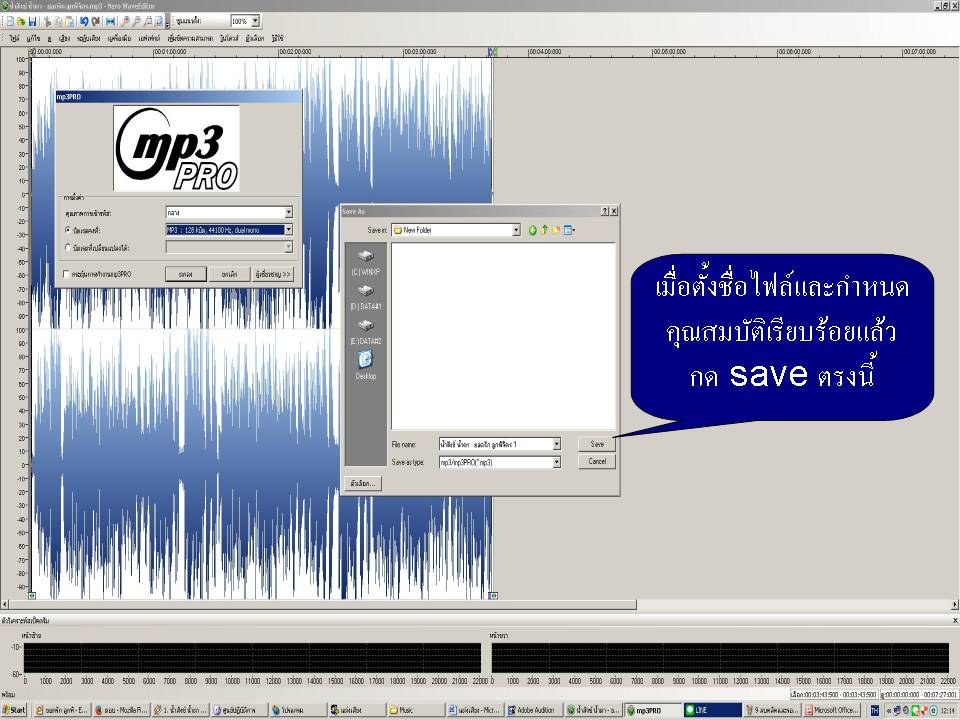Click the Zoom In magnifier icon
960x720 pixels.
126,21
